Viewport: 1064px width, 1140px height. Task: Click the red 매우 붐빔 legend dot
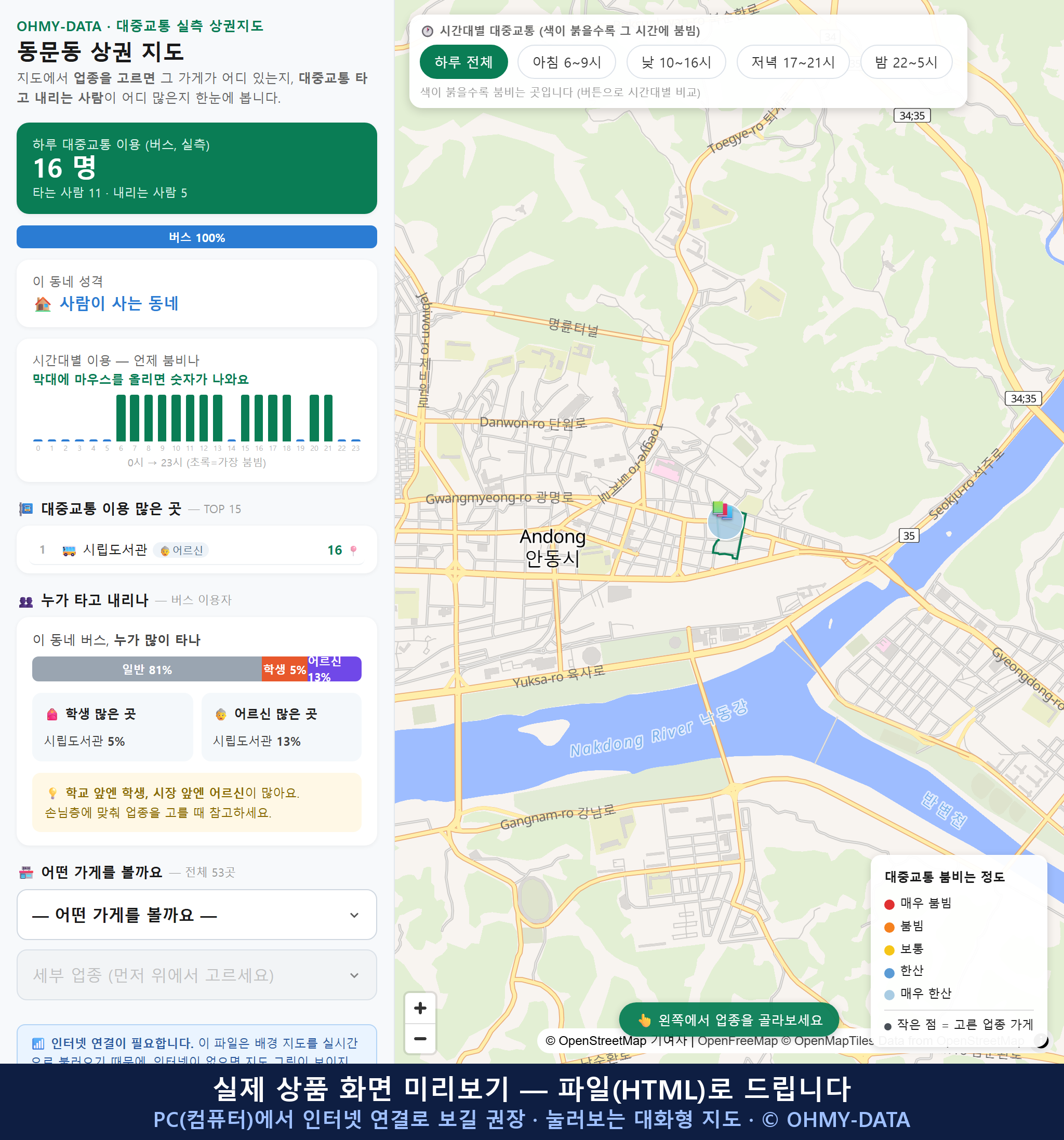(889, 904)
